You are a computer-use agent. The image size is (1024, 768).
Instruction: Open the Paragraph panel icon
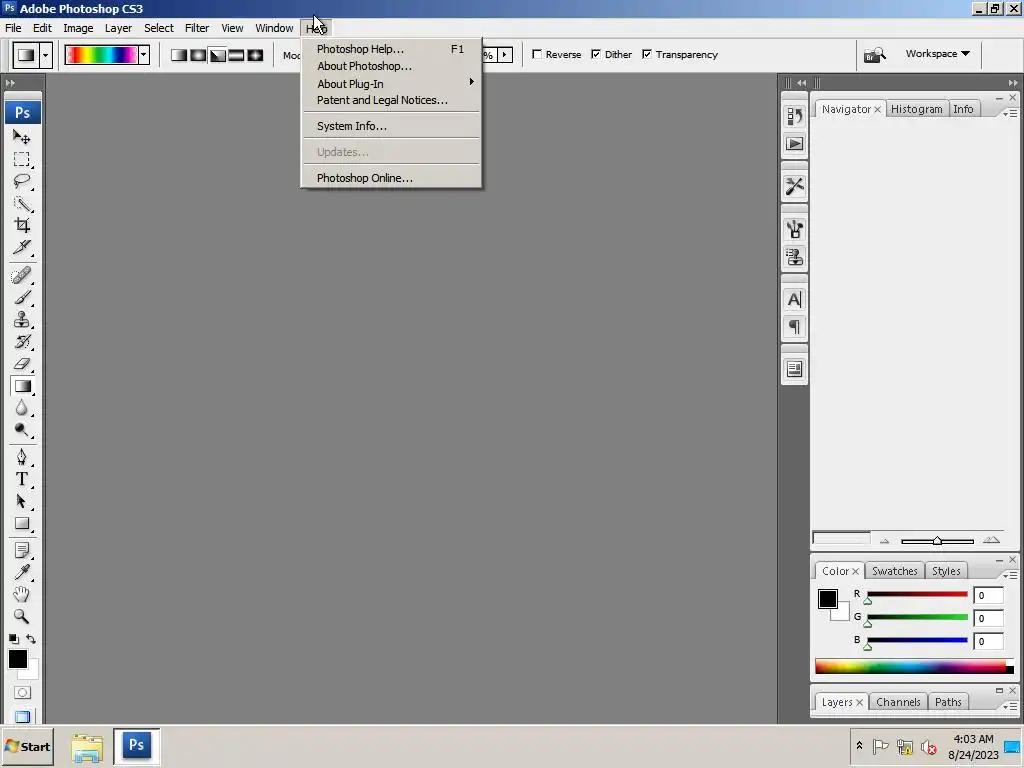click(x=794, y=327)
